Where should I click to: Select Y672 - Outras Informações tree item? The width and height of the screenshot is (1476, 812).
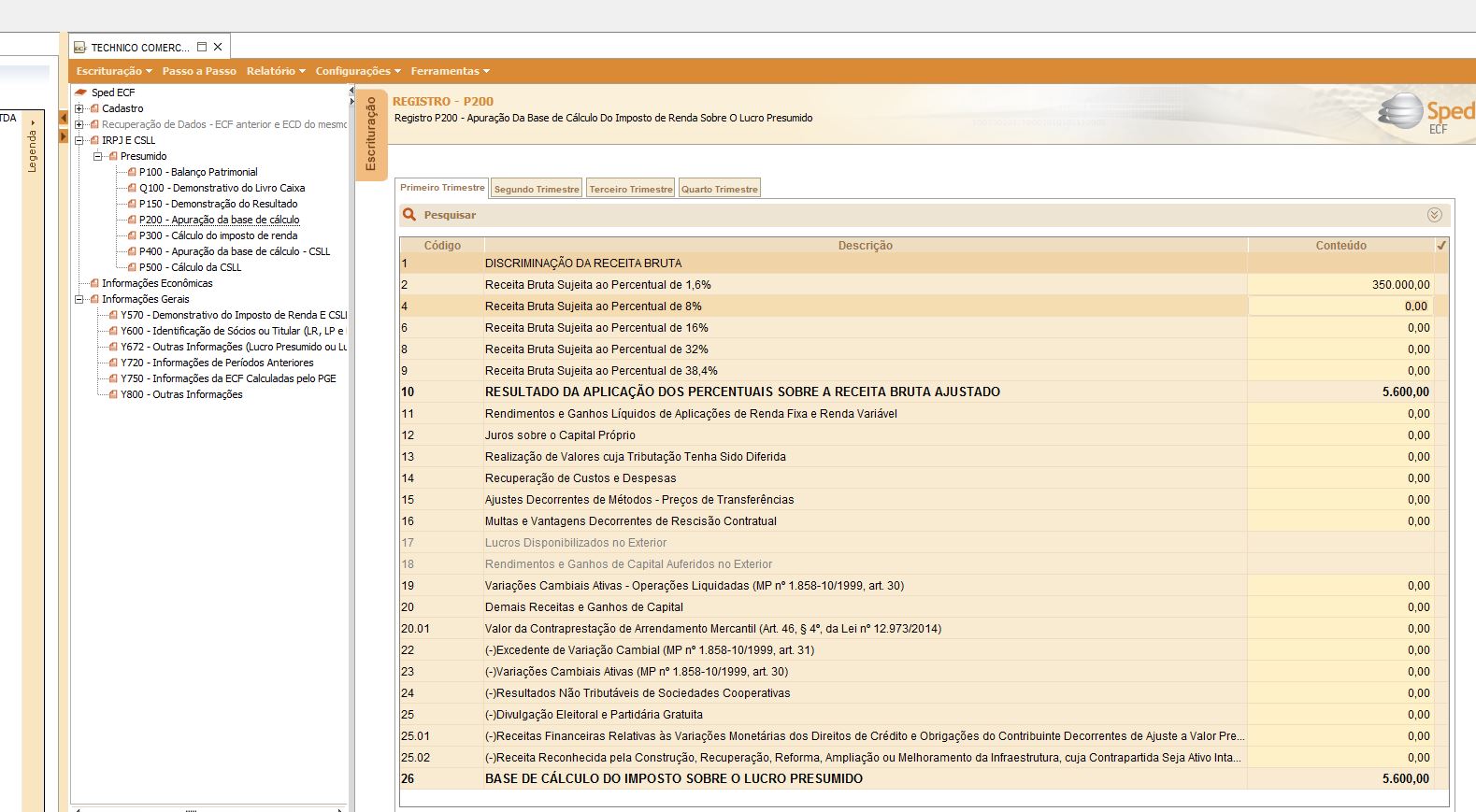(234, 347)
